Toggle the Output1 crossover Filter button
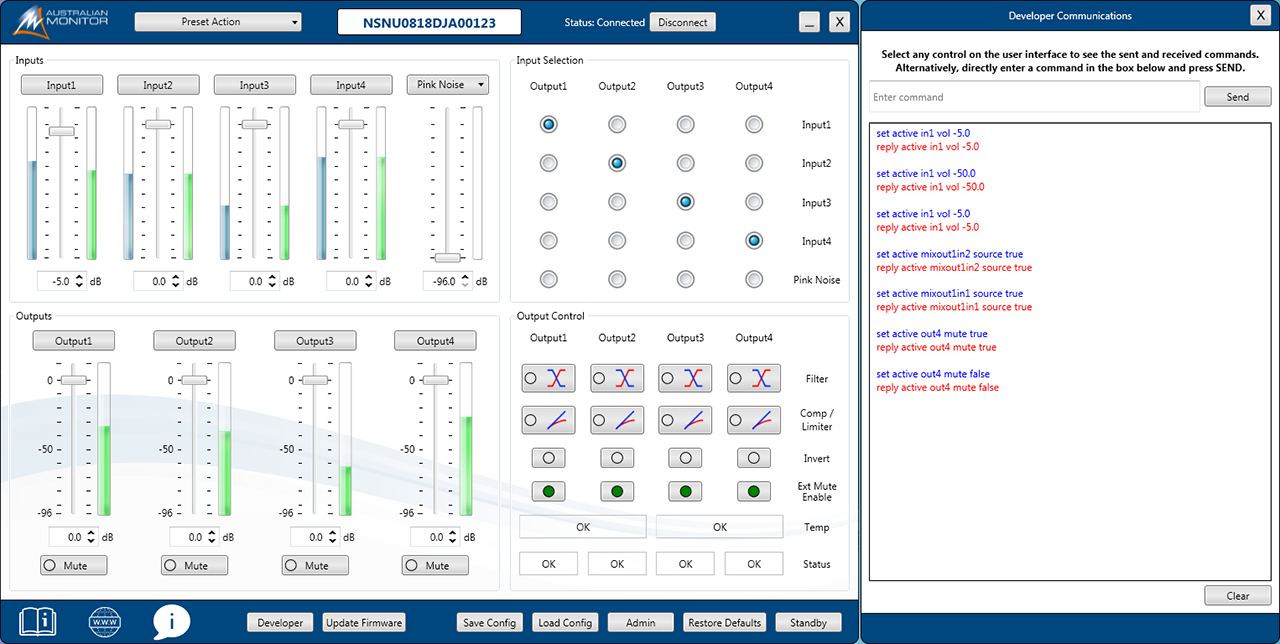 pos(548,378)
